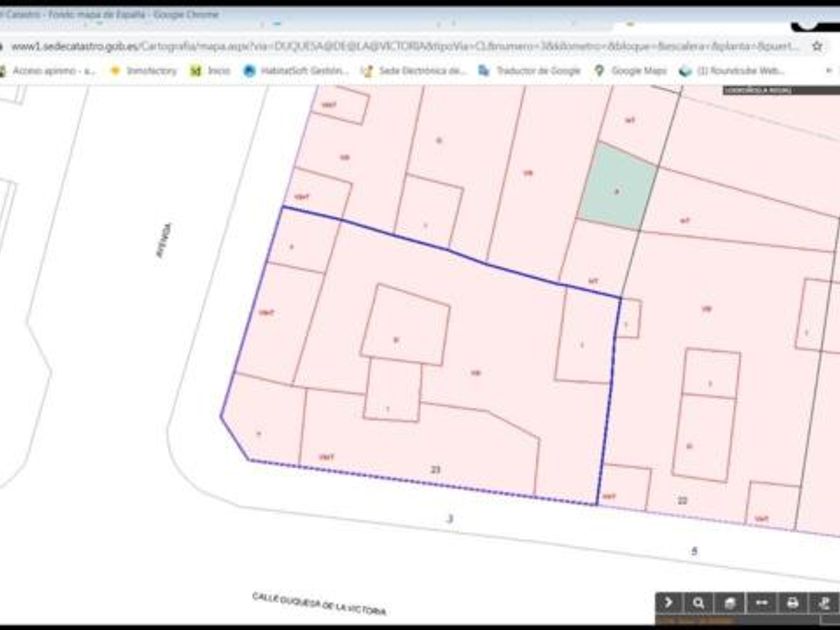Click the parcel number 23 label on map
This screenshot has width=840, height=630.
435,470
